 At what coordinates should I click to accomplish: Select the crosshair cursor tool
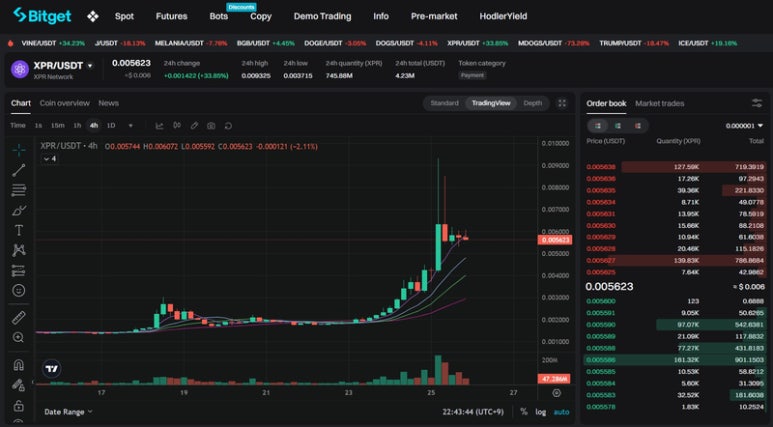[19, 149]
